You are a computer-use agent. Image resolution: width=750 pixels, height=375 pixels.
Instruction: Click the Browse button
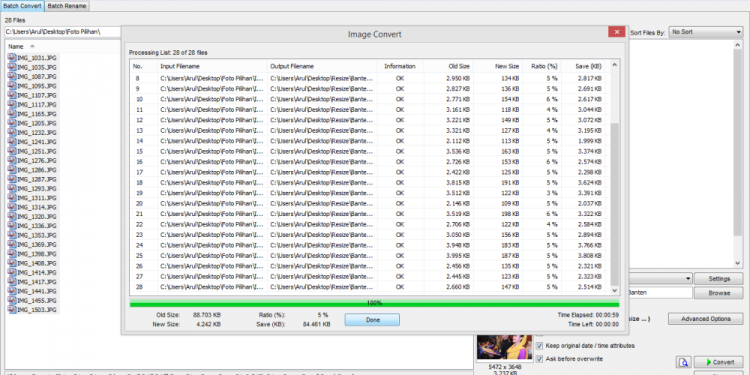coord(719,293)
